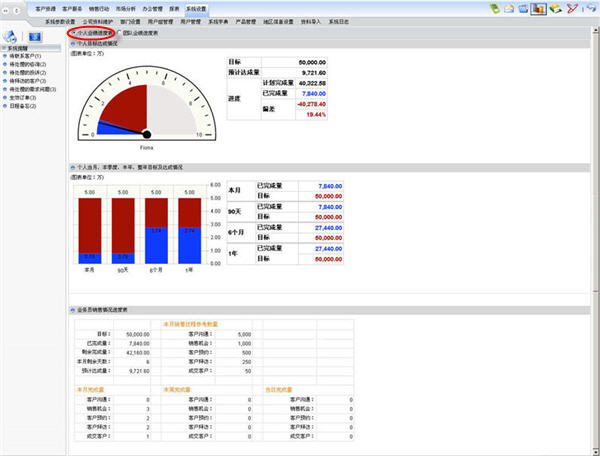Open the 系统参数设置 submenu item

(60, 22)
